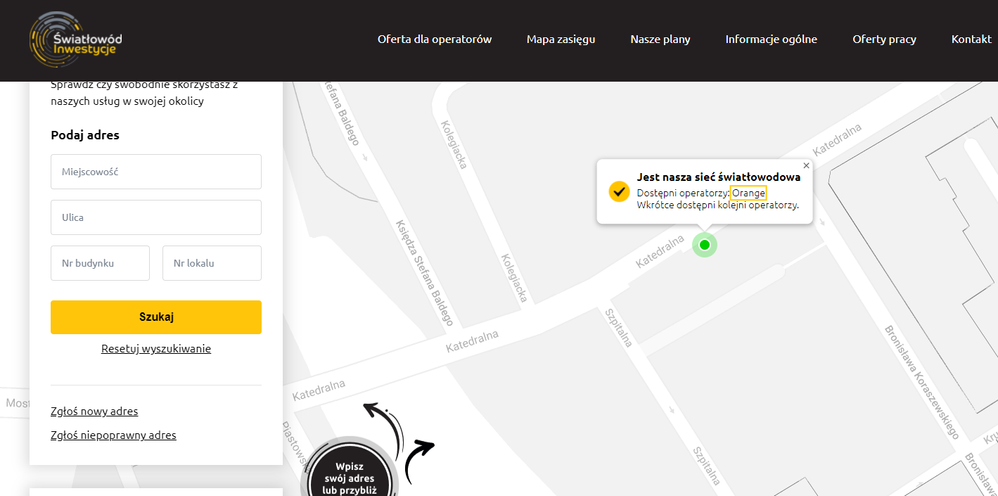This screenshot has height=496, width=998.
Task: Navigate to 'Kontakt' section
Action: tap(971, 40)
